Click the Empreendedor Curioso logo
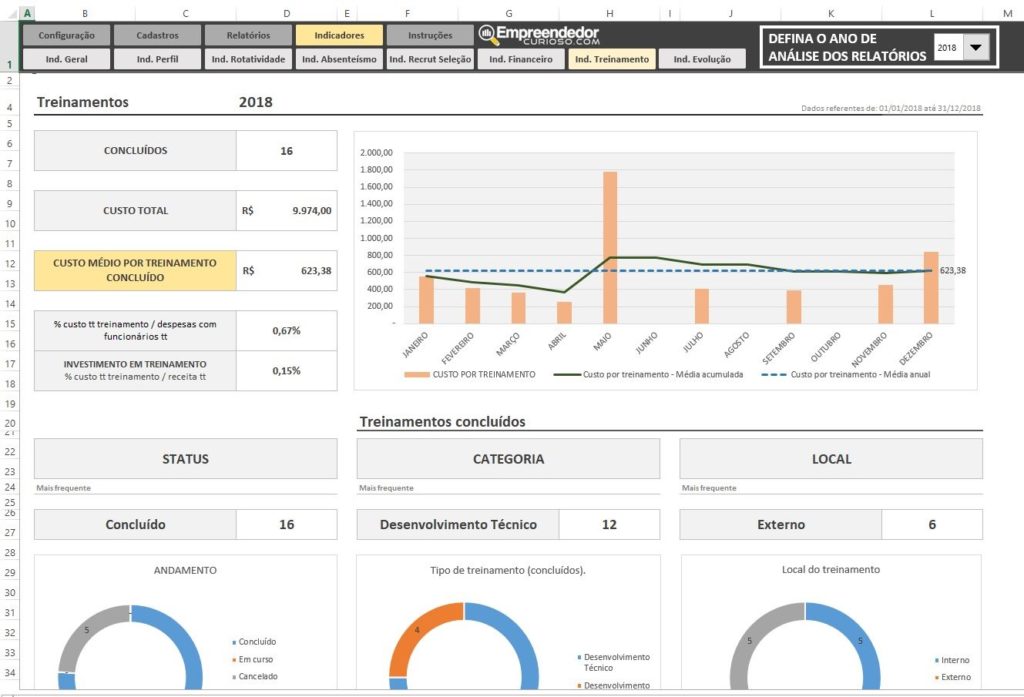Viewport: 1024px width, 697px height. pos(539,35)
